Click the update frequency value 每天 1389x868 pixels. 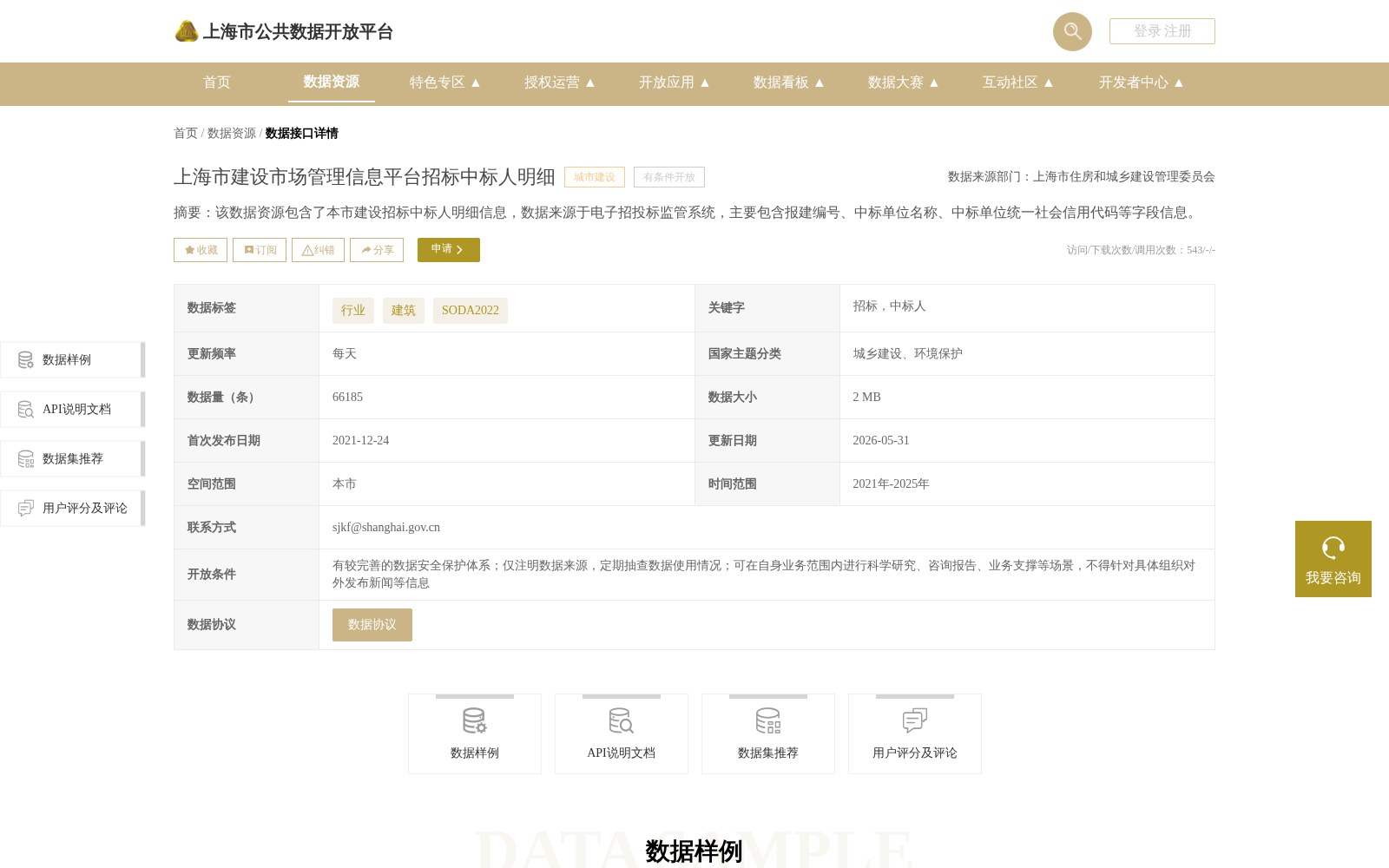point(345,353)
